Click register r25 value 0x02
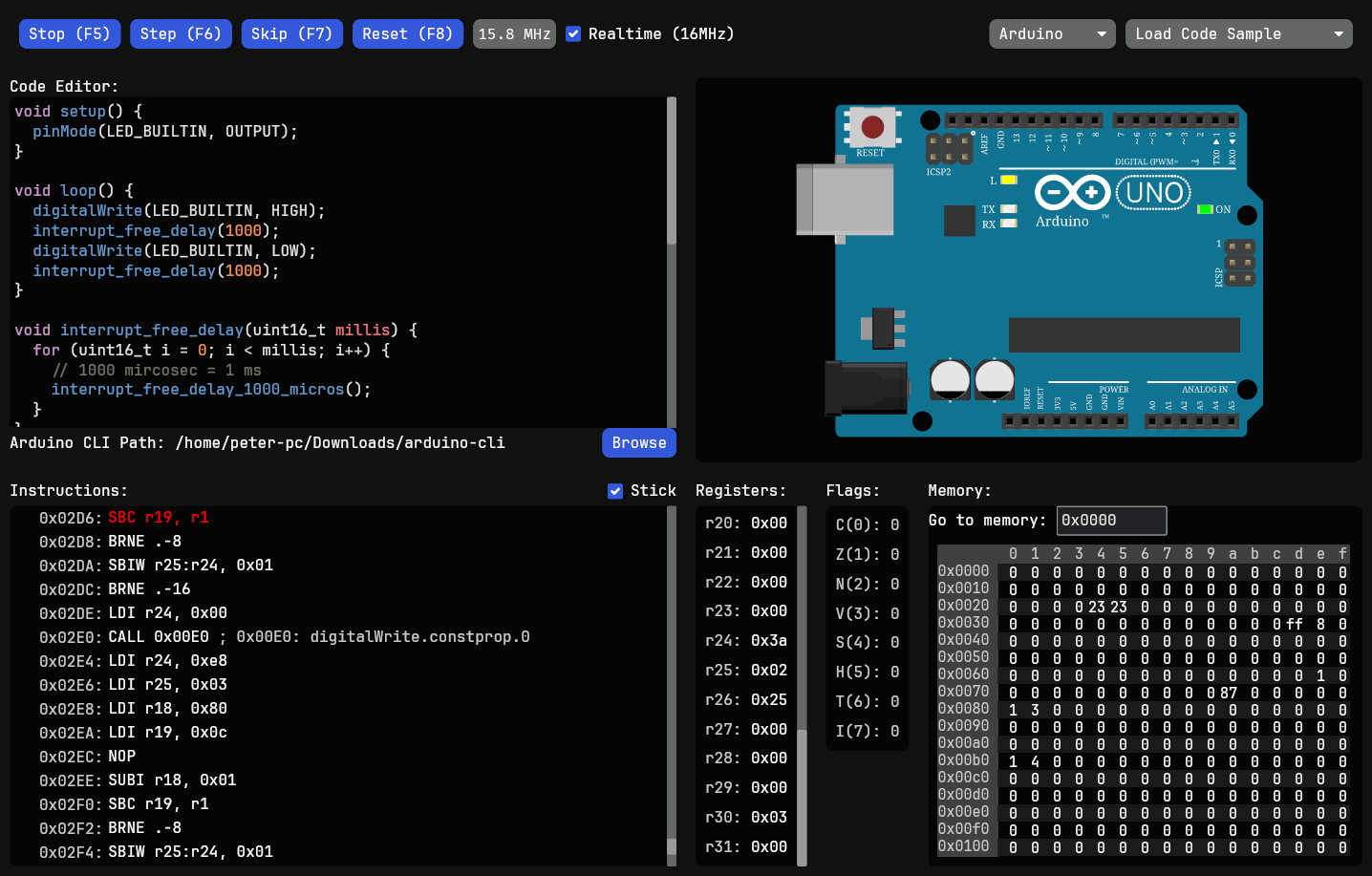 coord(769,671)
